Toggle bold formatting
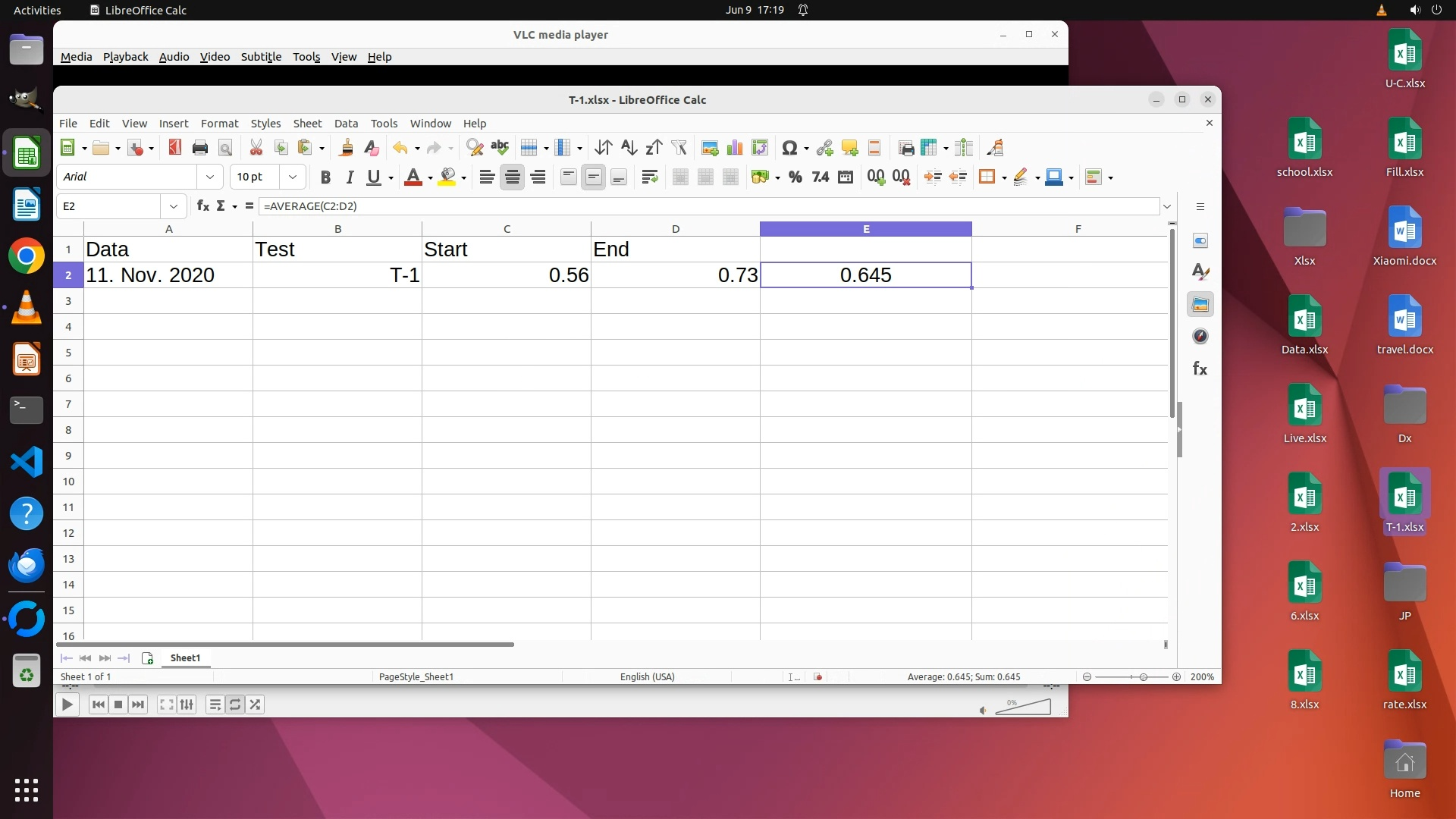The width and height of the screenshot is (1456, 819). 325,177
